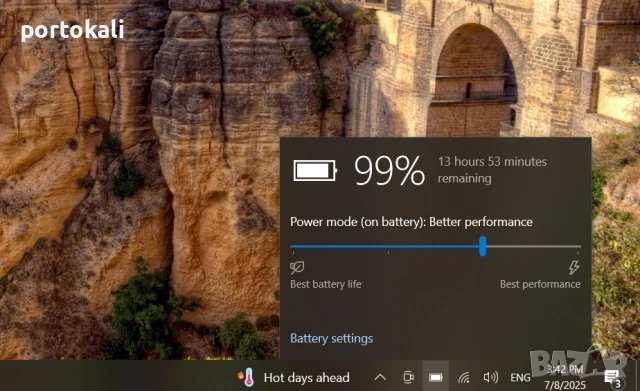Click the 99% battery percentage text
Viewport: 640px width, 391px height.
(389, 170)
